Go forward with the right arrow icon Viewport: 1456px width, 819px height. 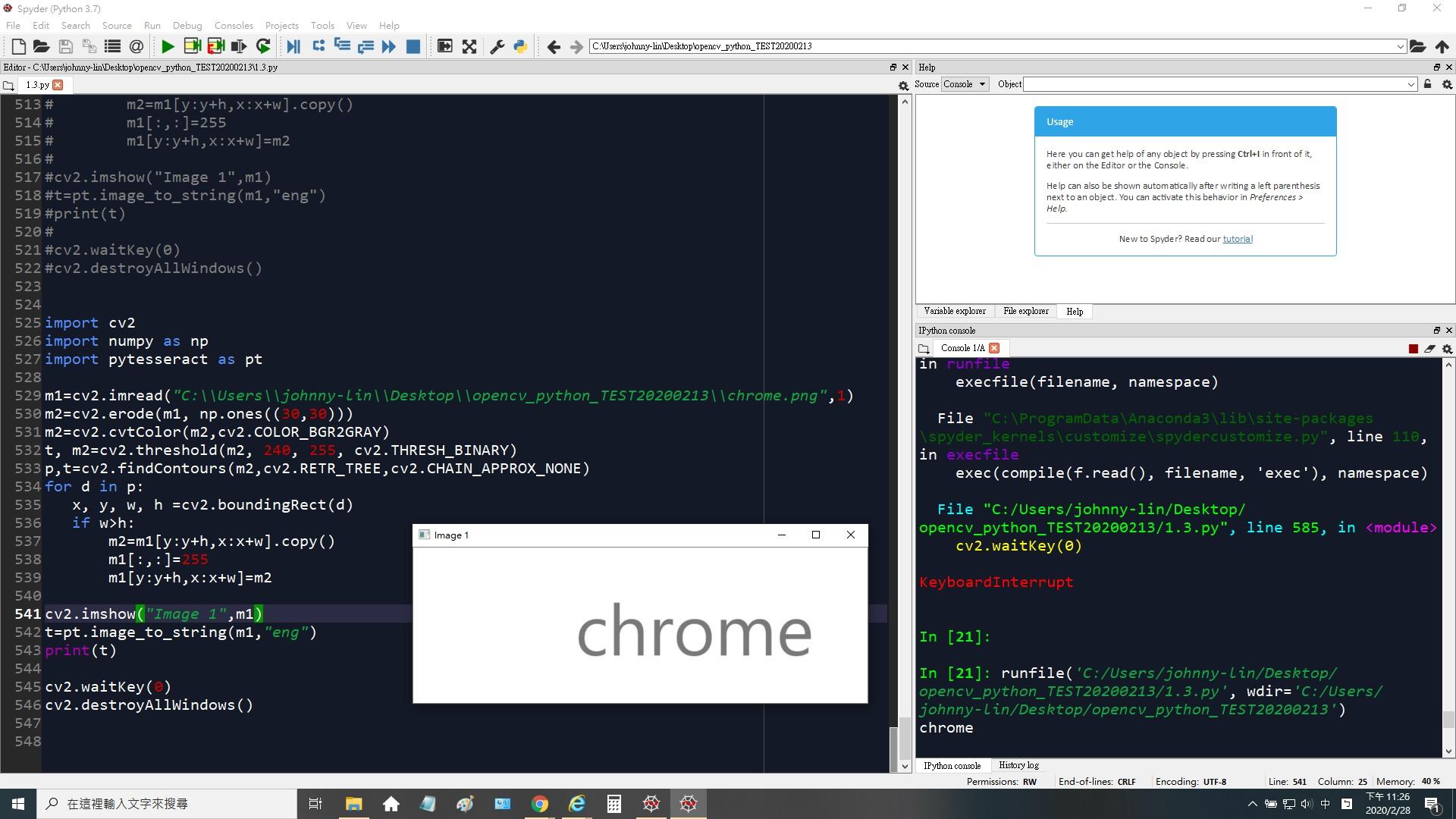coord(576,46)
